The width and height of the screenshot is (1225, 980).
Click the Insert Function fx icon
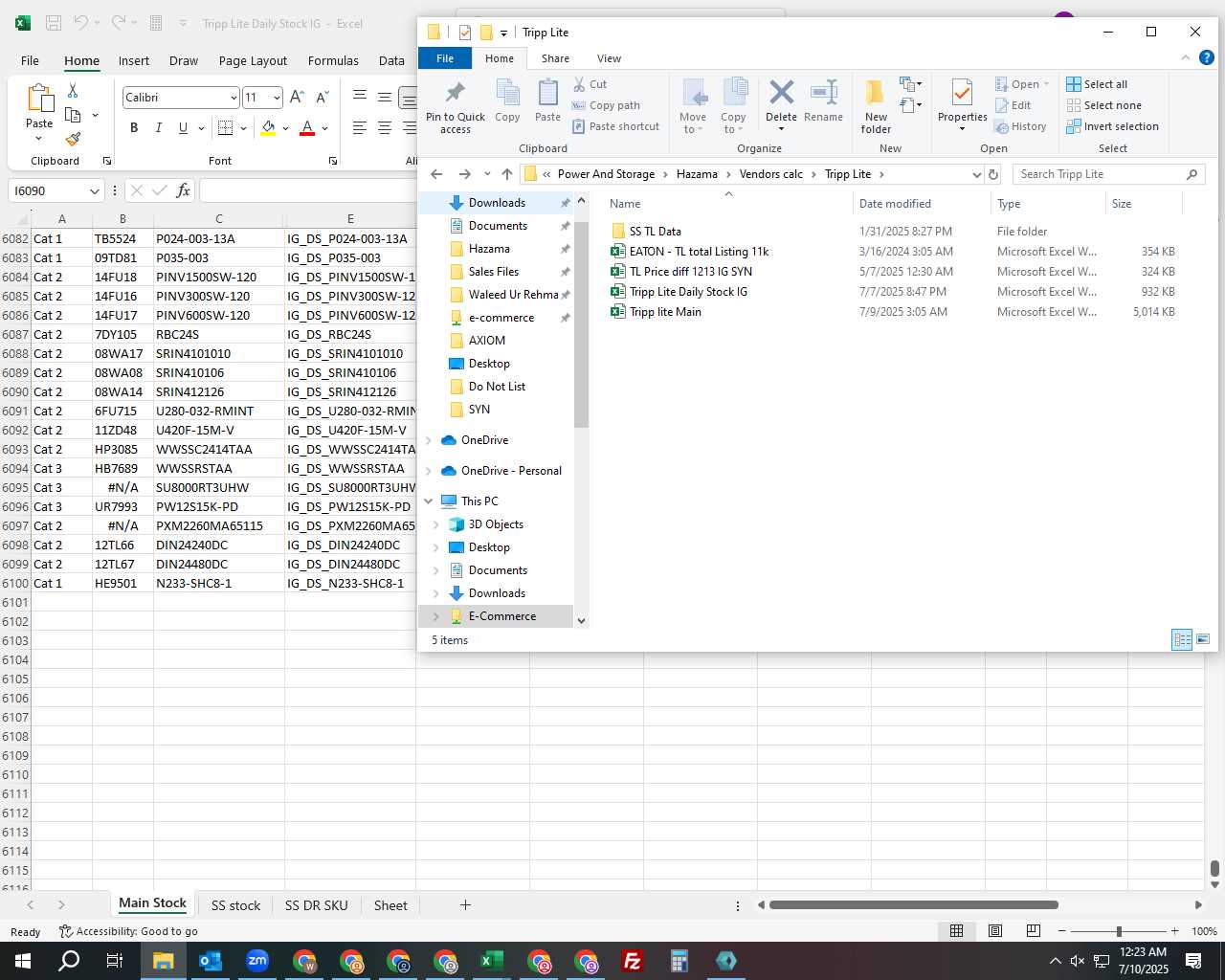click(183, 190)
